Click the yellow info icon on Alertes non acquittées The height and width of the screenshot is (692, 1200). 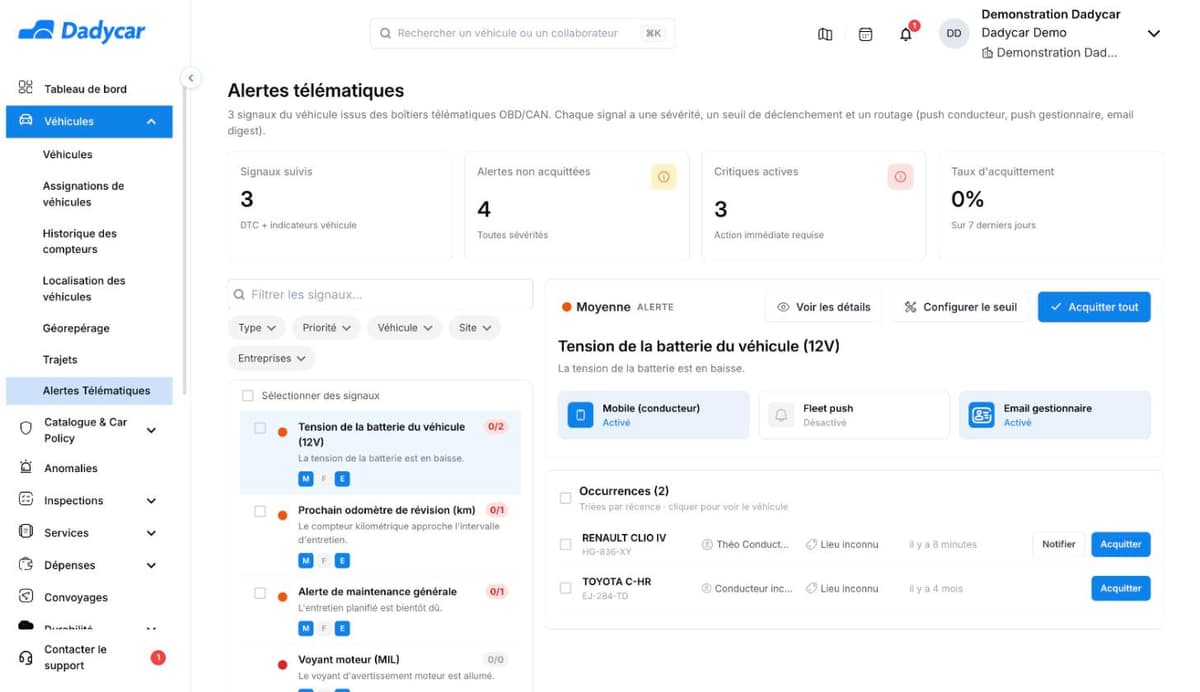(x=664, y=177)
